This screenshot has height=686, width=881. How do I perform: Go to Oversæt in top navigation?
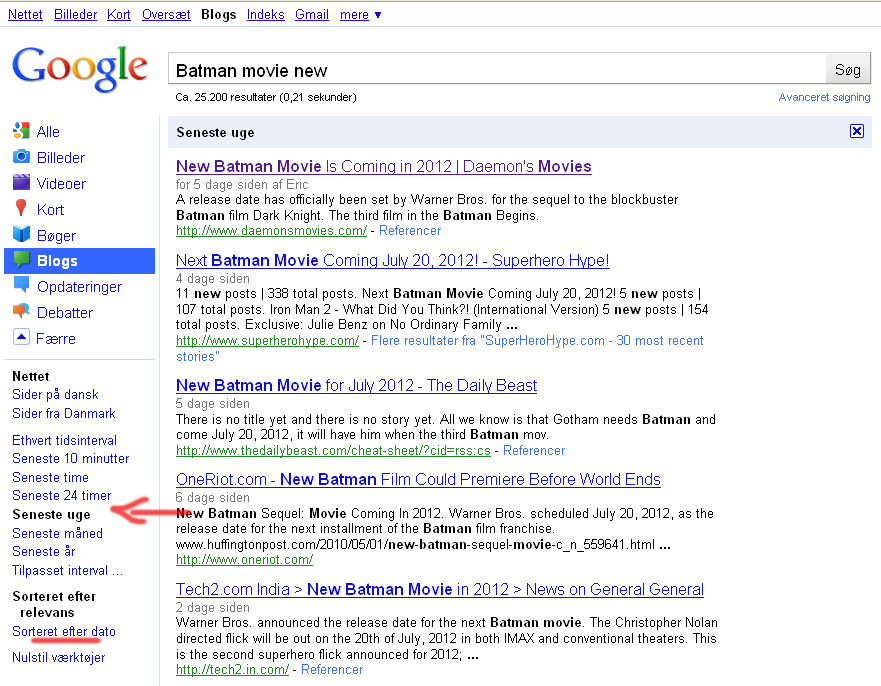click(x=166, y=15)
